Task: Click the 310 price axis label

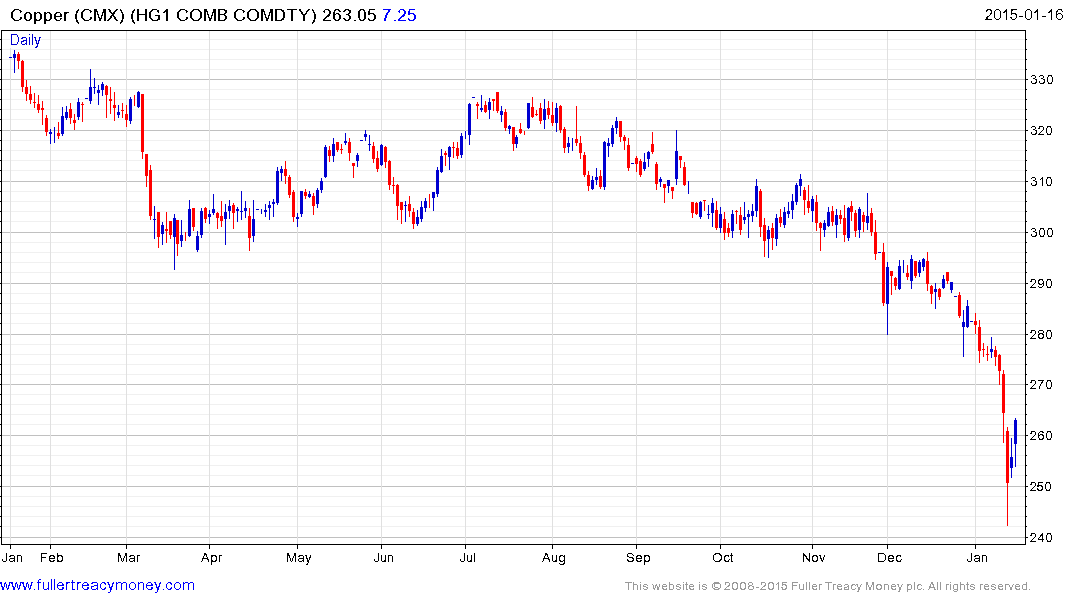Action: click(x=1042, y=182)
